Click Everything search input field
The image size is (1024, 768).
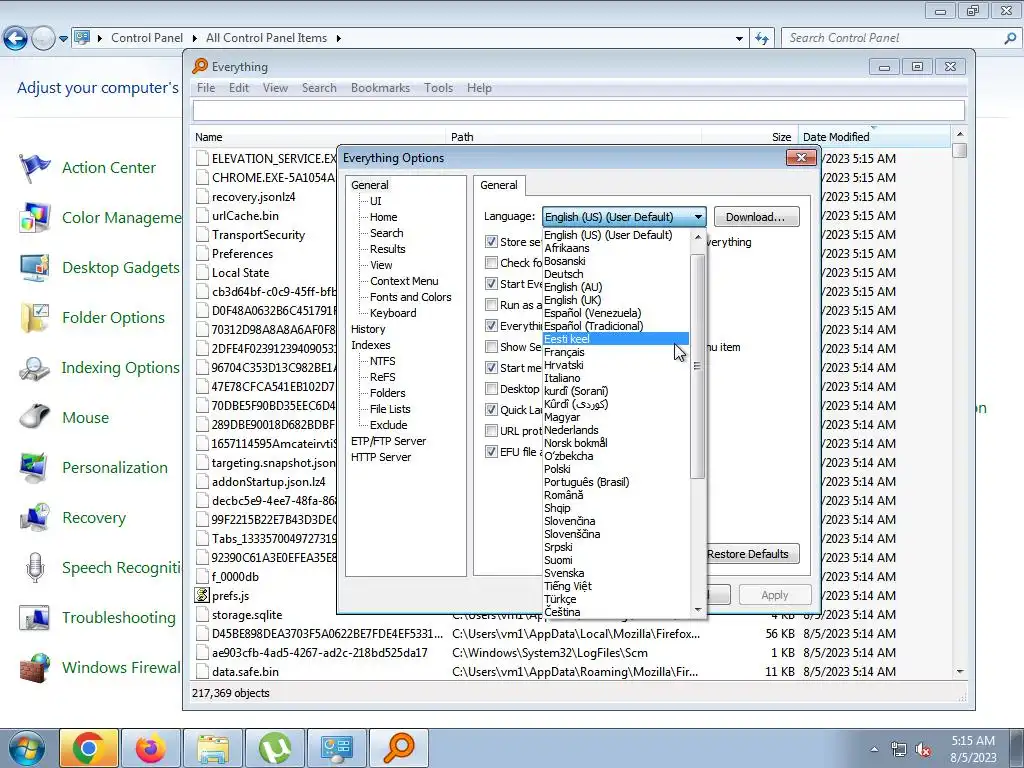tap(578, 110)
